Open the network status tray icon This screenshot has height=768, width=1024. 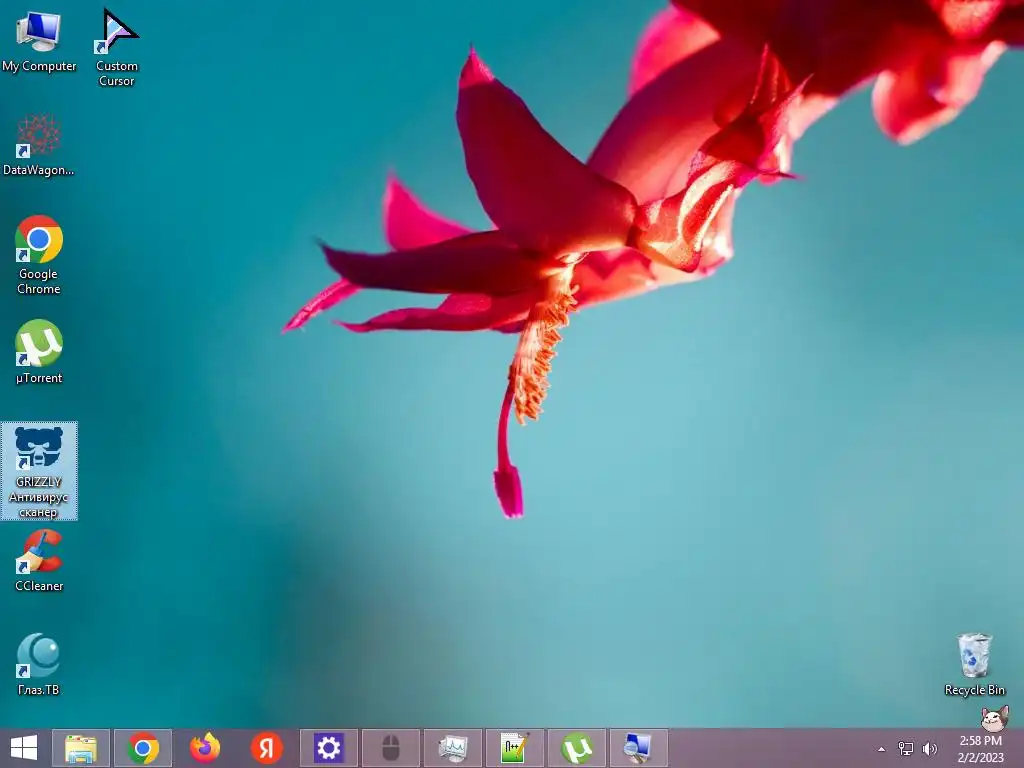(906, 748)
